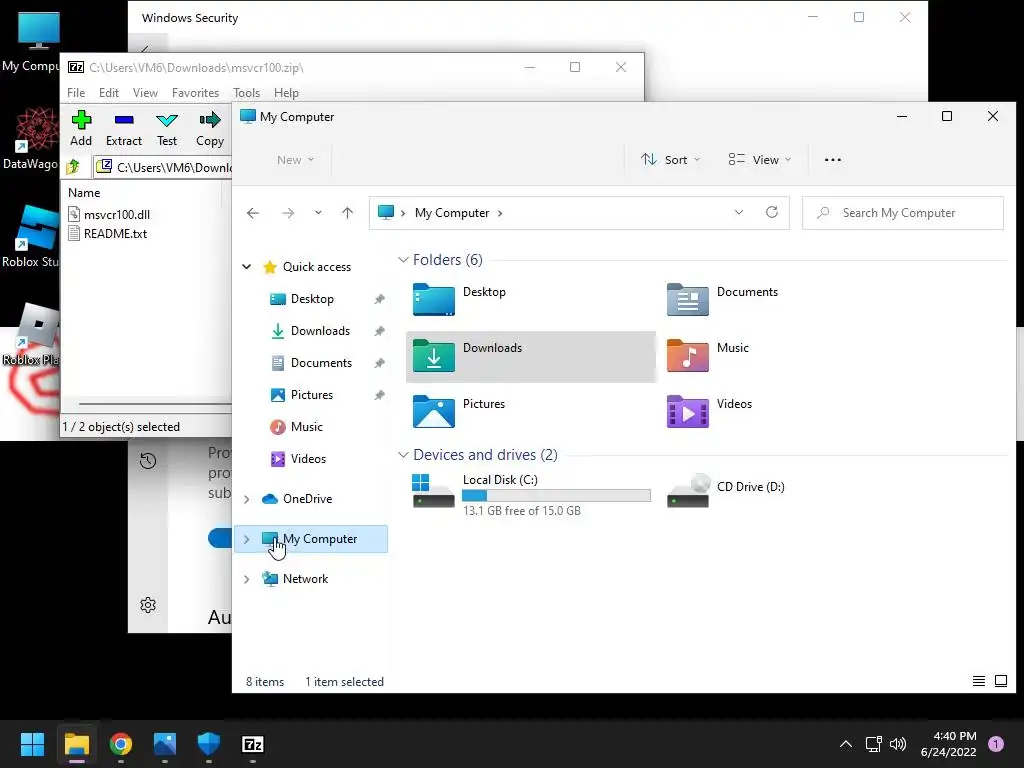This screenshot has width=1024, height=768.
Task: Open Windows Security settings gear
Action: click(148, 605)
